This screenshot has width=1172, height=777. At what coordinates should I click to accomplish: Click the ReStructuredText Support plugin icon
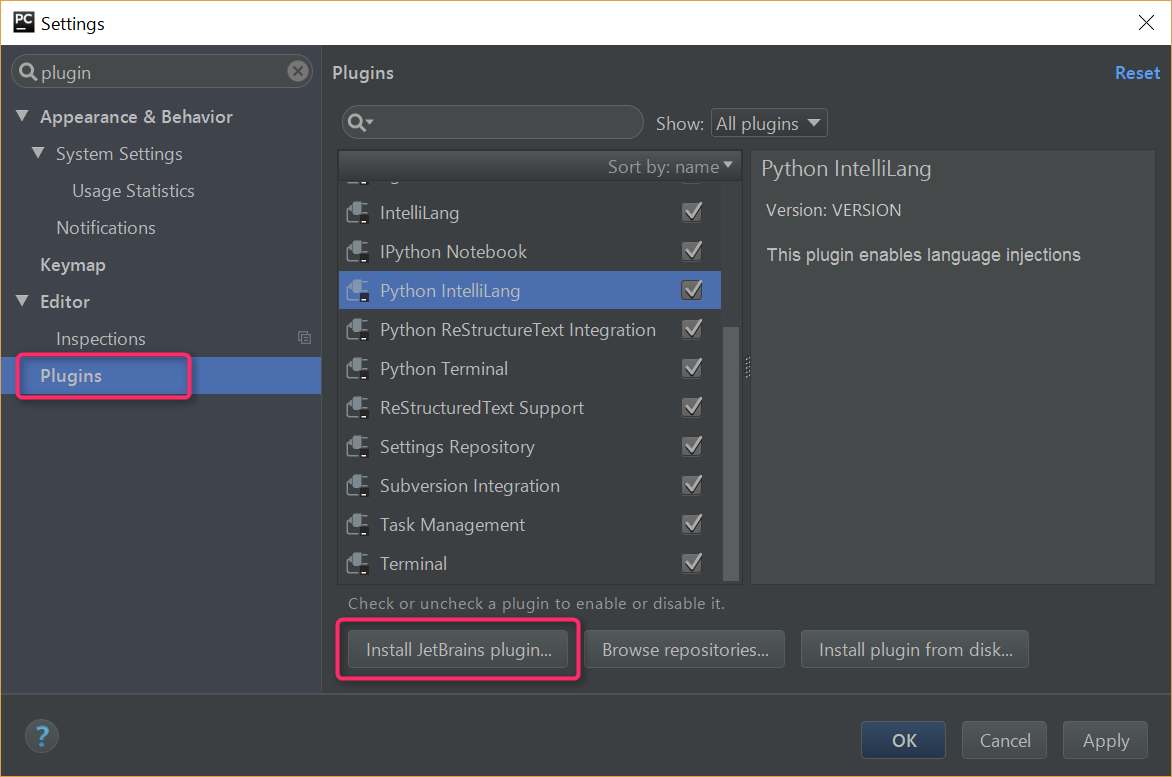(x=357, y=408)
